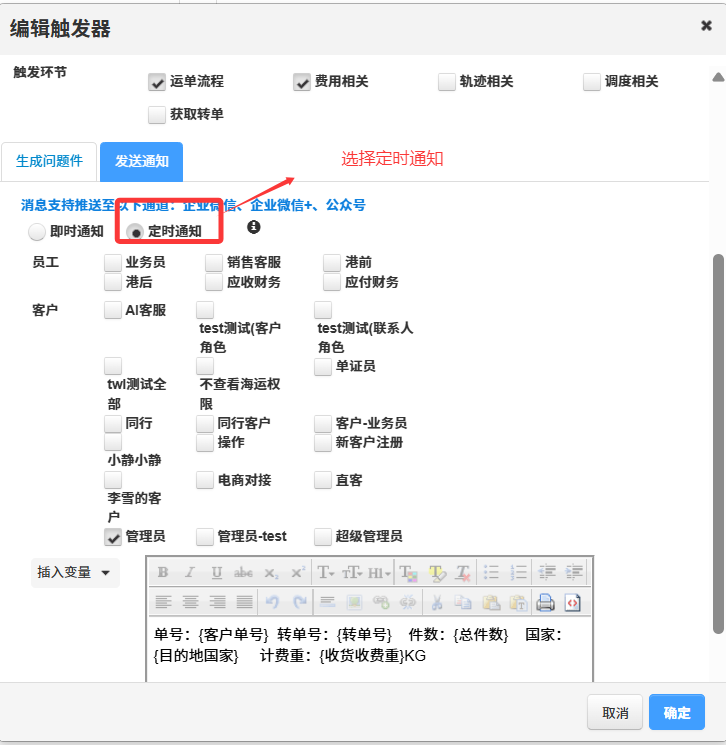Toggle bold formatting in the editor toolbar

(x=163, y=573)
